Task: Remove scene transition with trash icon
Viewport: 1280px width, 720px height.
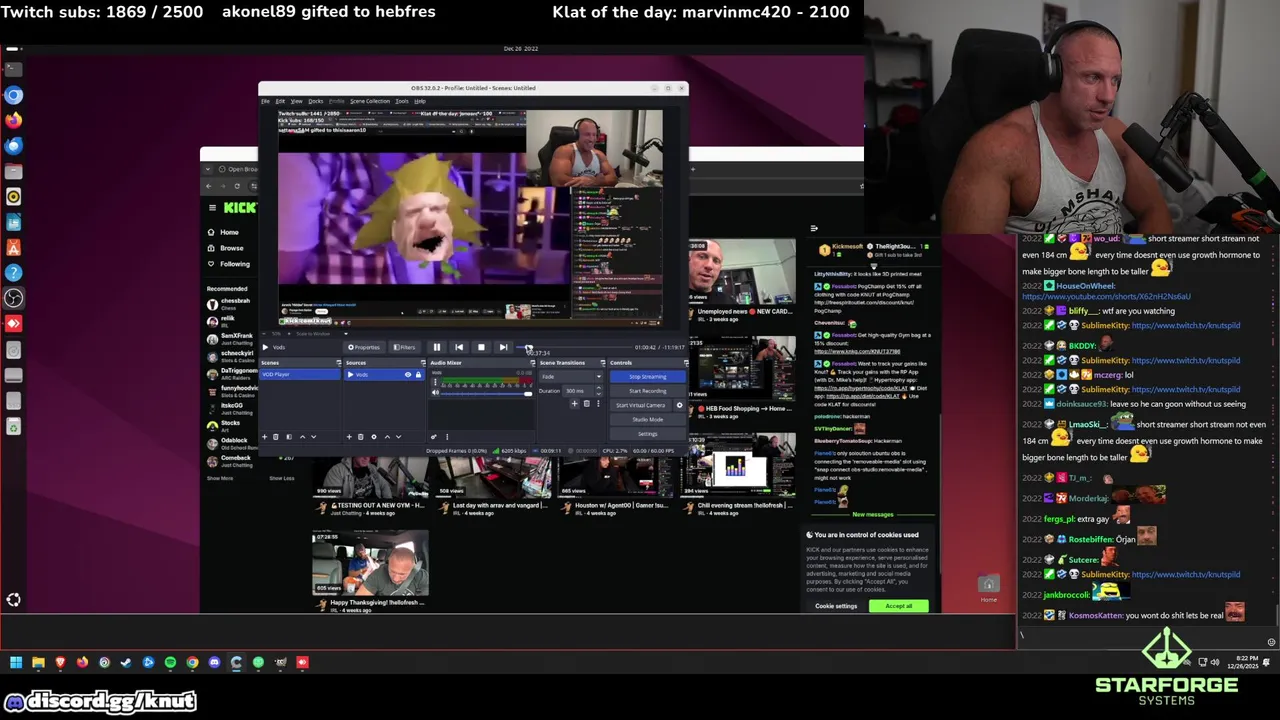Action: point(586,403)
